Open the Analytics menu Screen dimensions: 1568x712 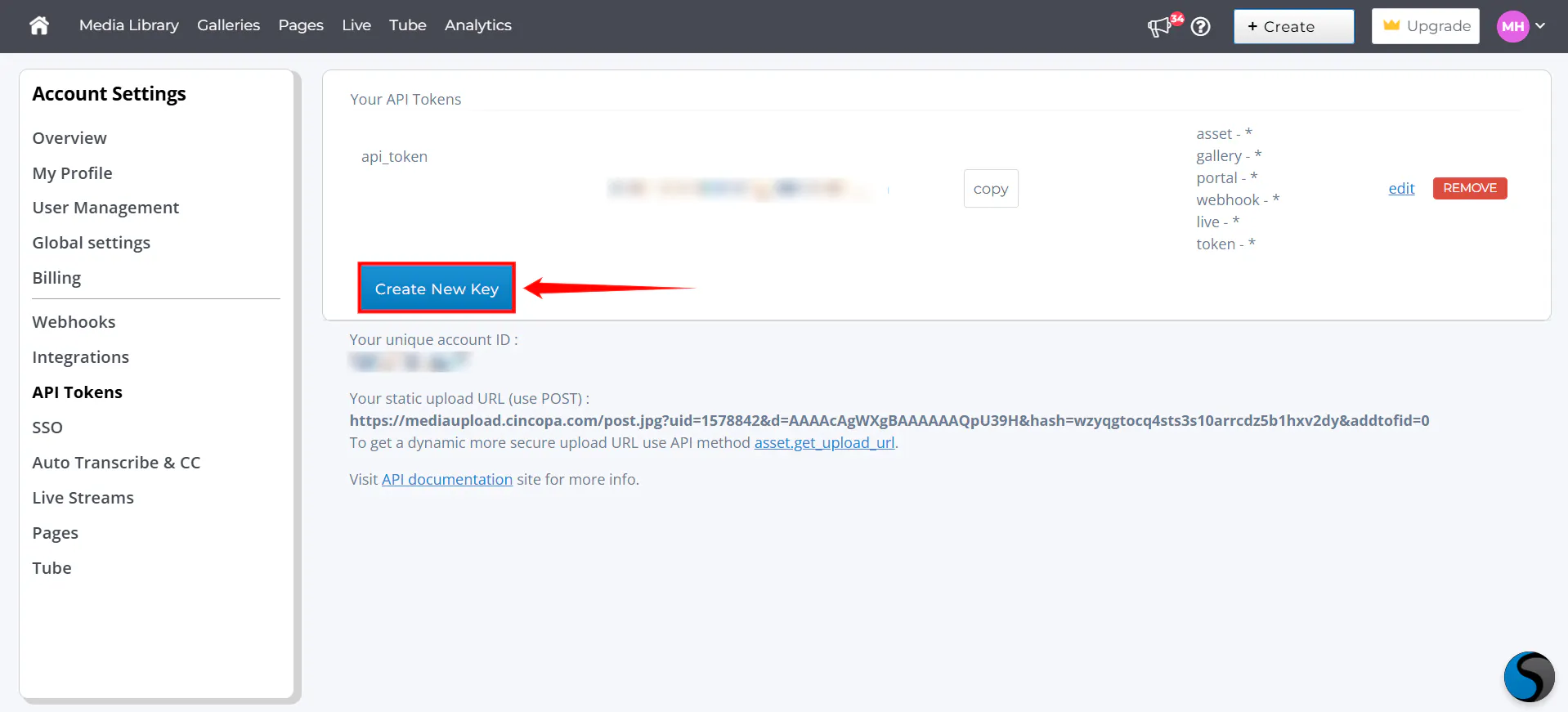[x=478, y=25]
